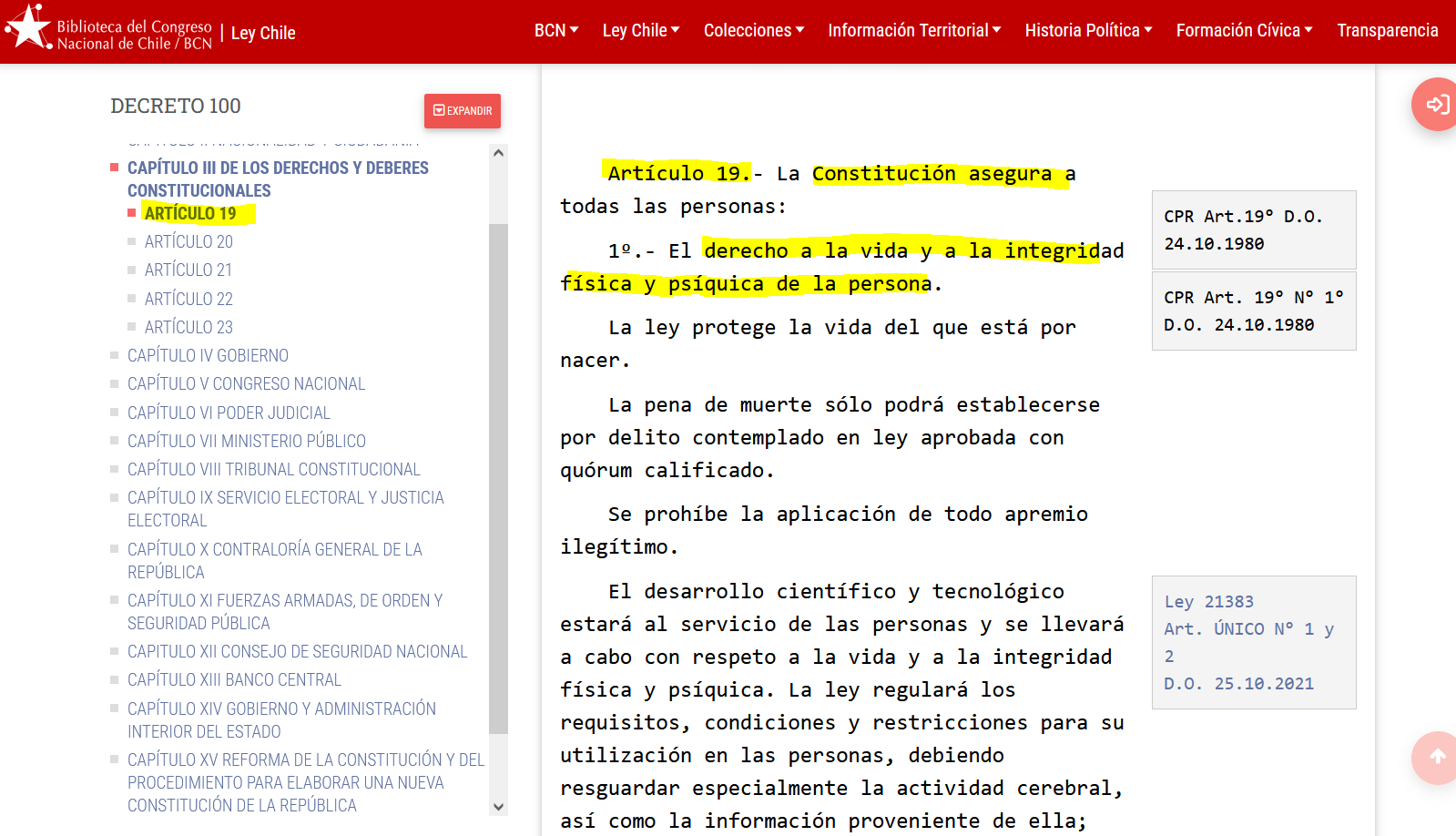Click the highlighted 'Constitución asegura' text
This screenshot has width=1456, height=836.
coord(932,173)
